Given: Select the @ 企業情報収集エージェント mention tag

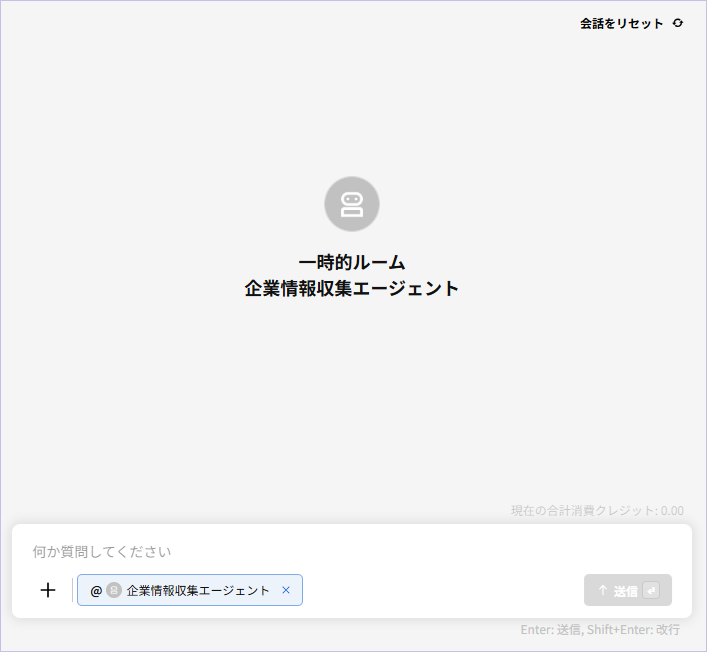Looking at the screenshot, I should pyautogui.click(x=190, y=590).
